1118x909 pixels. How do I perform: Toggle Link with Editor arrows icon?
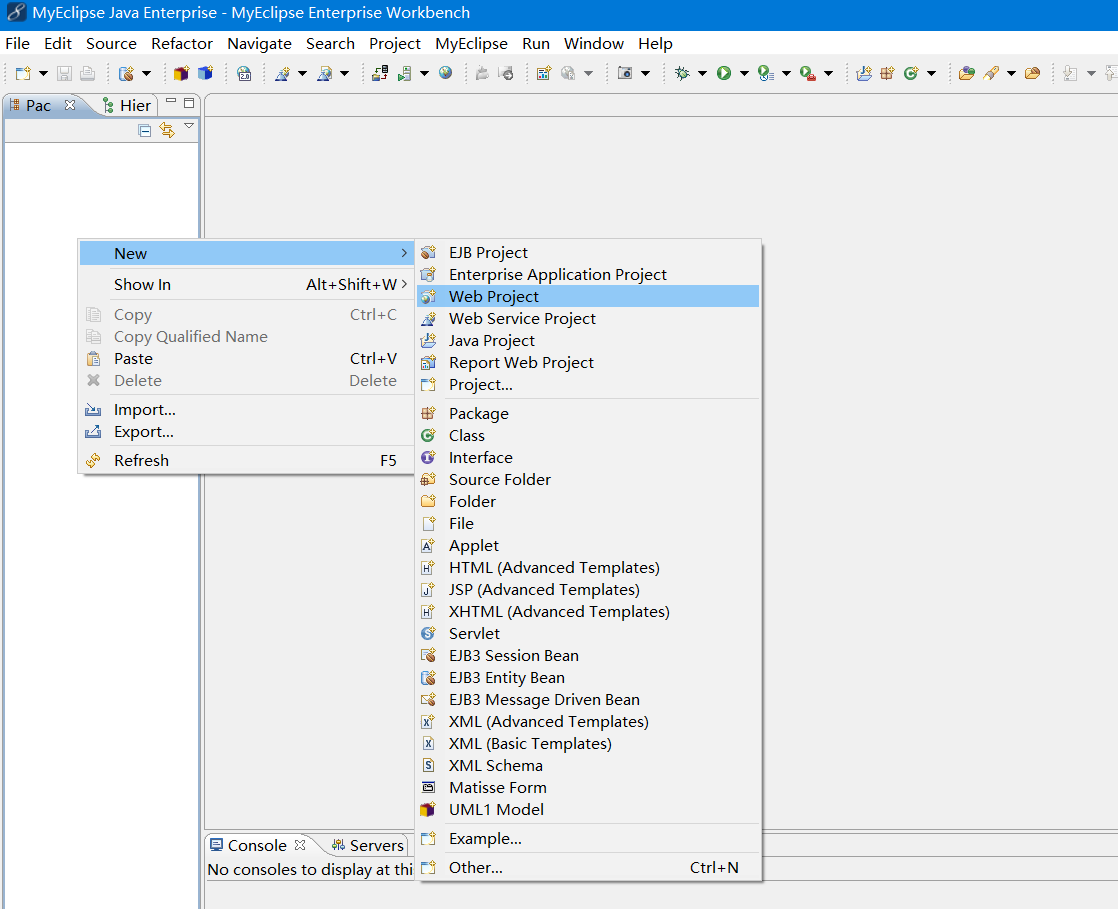(x=167, y=130)
